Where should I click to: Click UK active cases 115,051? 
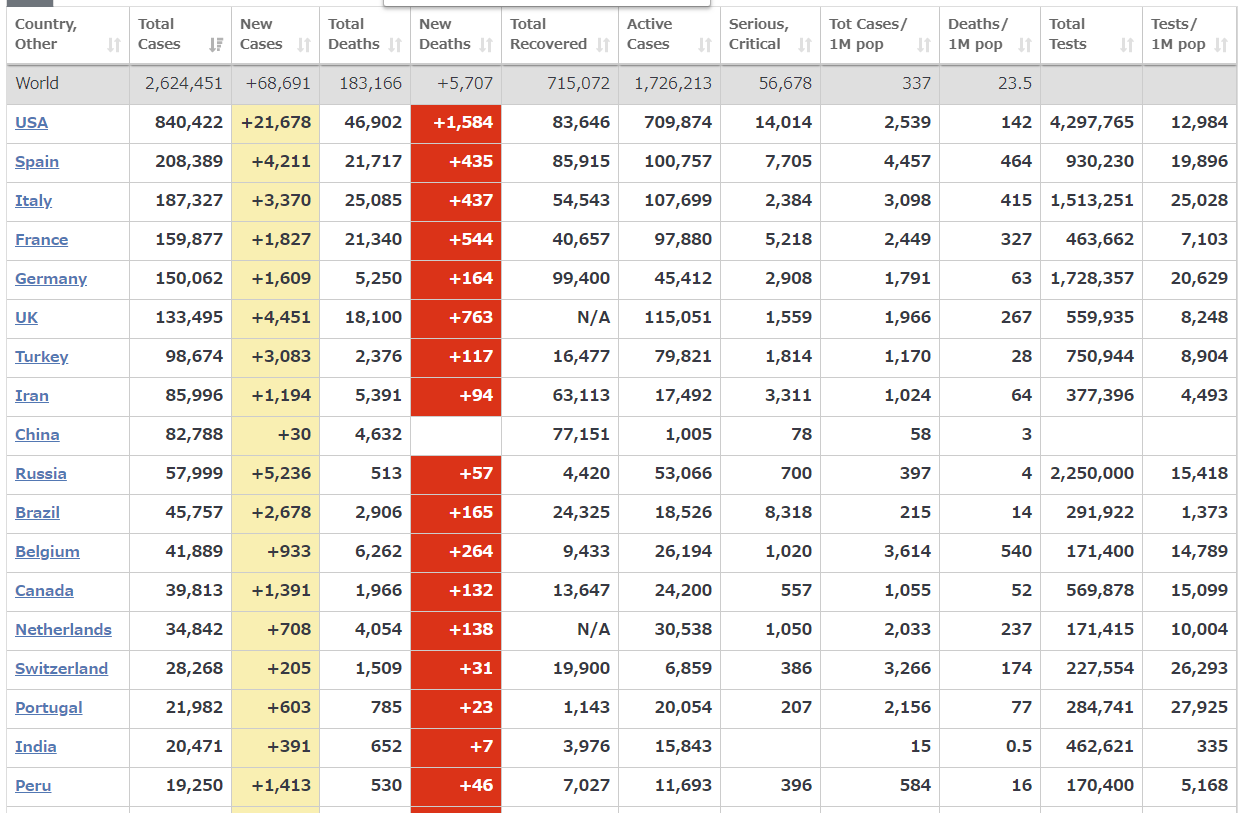(678, 317)
